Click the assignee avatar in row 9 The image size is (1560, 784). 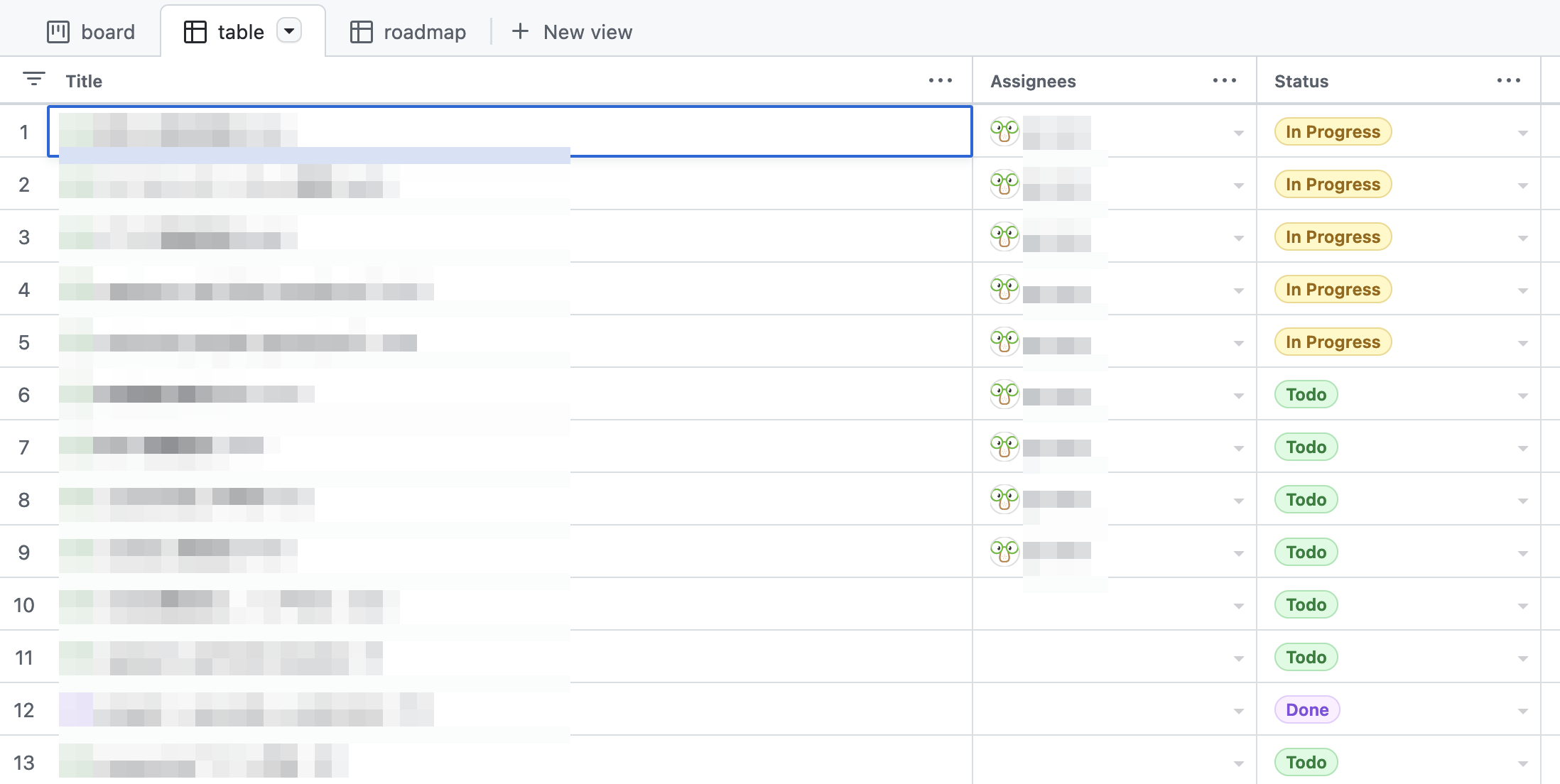click(1004, 552)
